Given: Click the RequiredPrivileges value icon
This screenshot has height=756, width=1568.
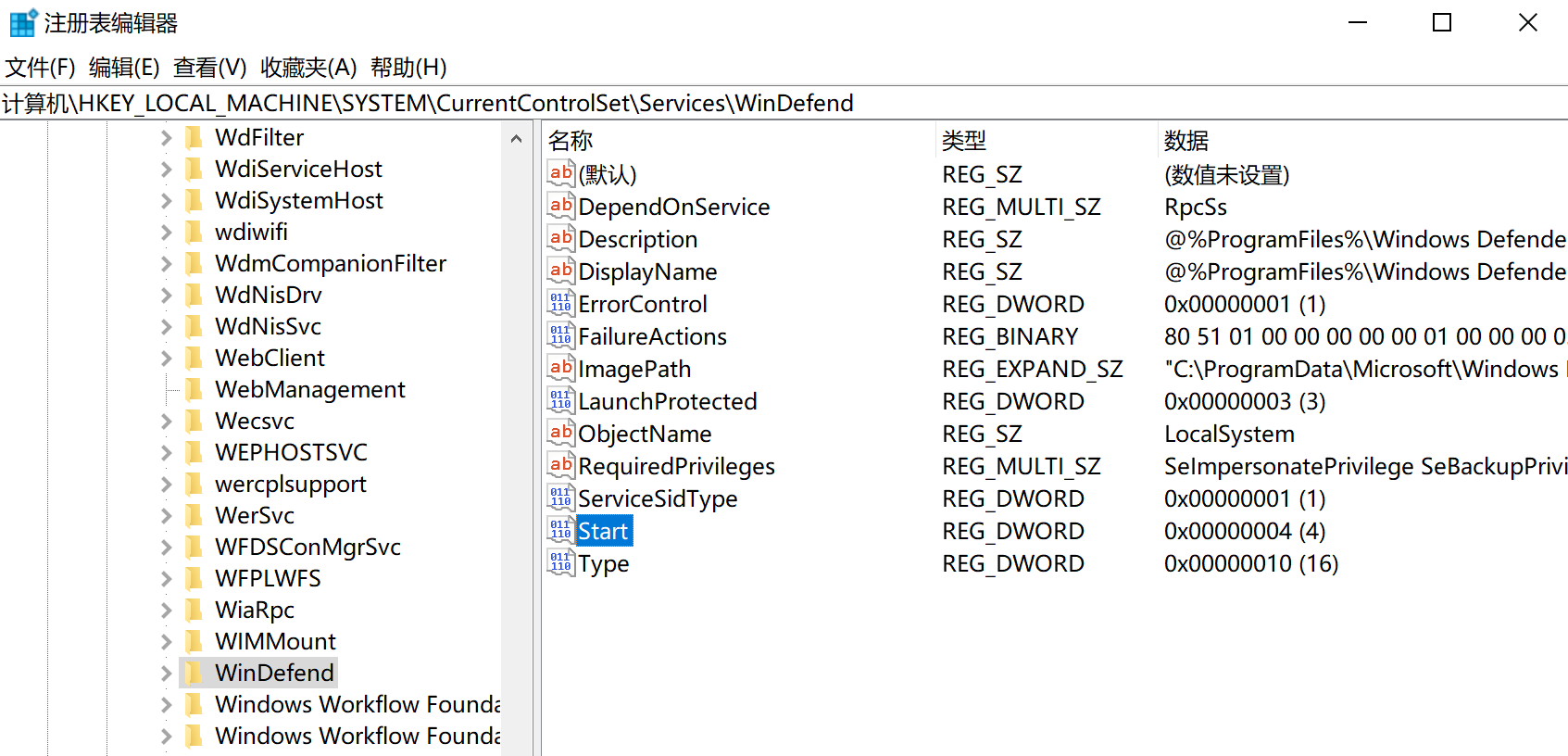Looking at the screenshot, I should 561,466.
